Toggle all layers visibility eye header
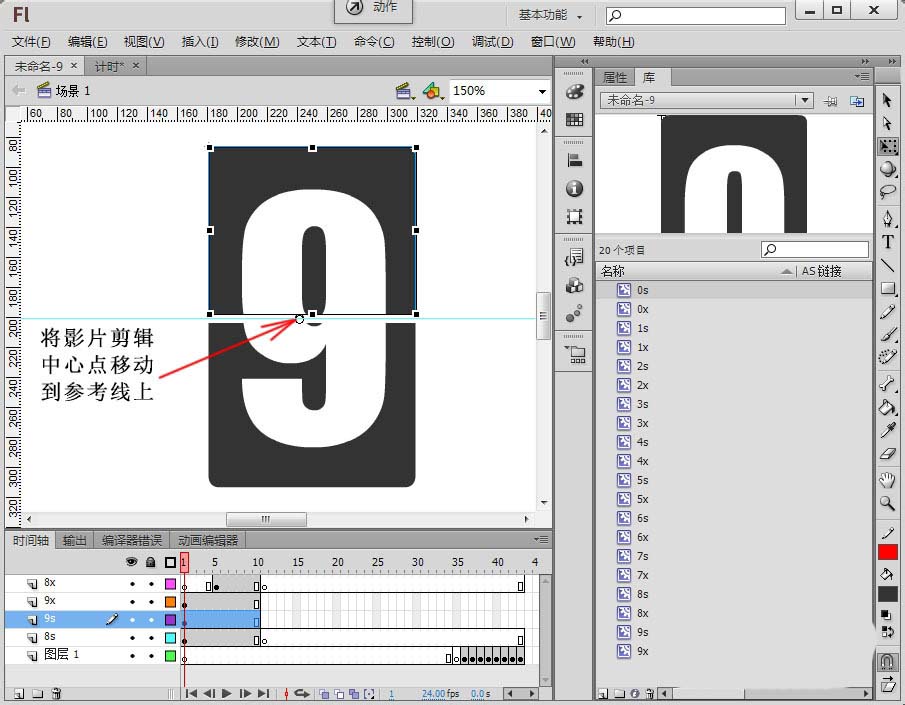905x705 pixels. tap(132, 562)
